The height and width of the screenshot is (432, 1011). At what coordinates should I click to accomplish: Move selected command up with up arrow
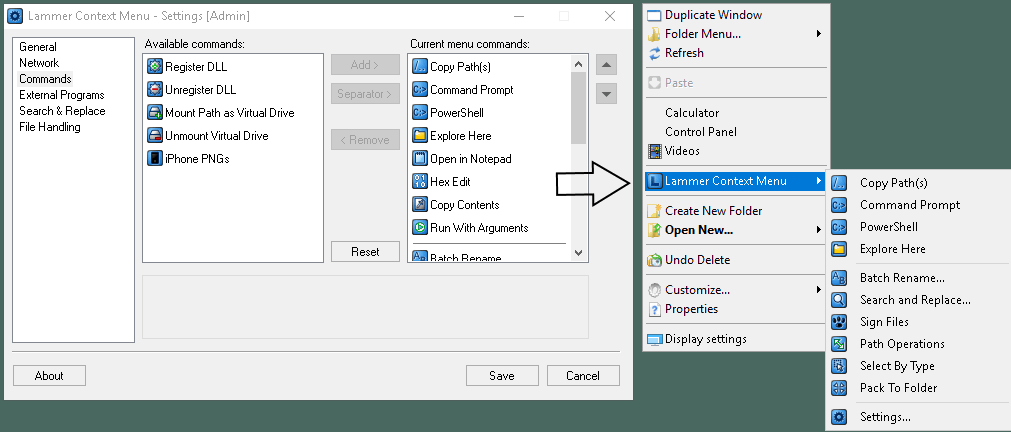coord(606,64)
